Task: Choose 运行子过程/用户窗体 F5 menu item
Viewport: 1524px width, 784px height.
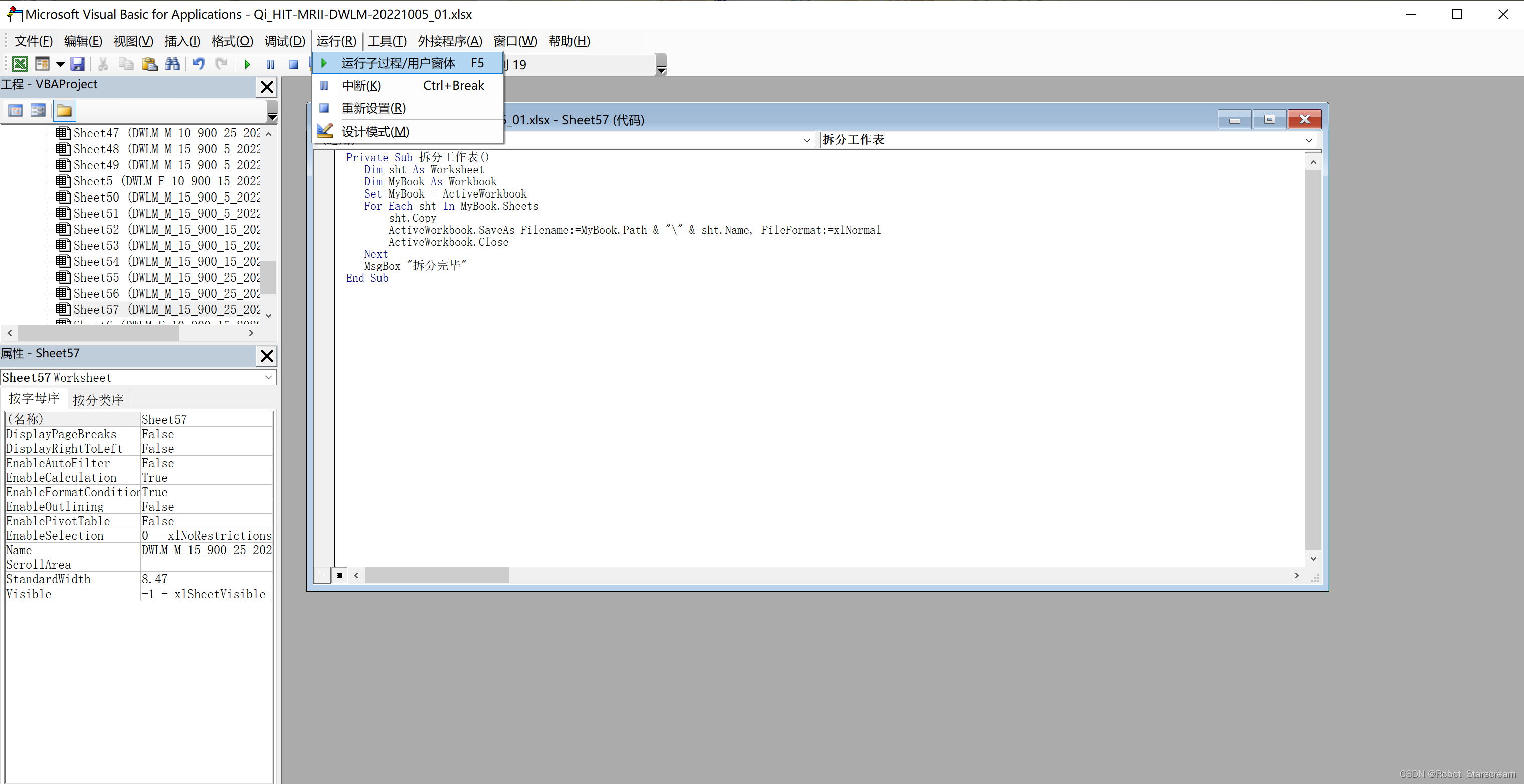Action: 398,63
